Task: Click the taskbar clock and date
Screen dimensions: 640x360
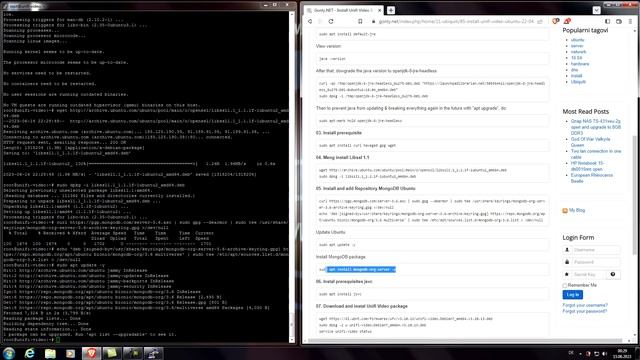Action: click(622, 353)
